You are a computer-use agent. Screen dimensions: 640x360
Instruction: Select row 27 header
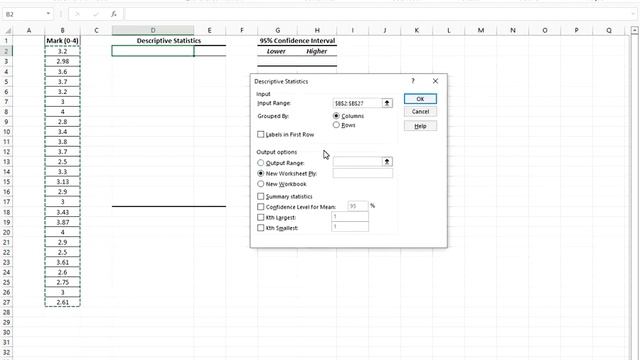[6, 302]
